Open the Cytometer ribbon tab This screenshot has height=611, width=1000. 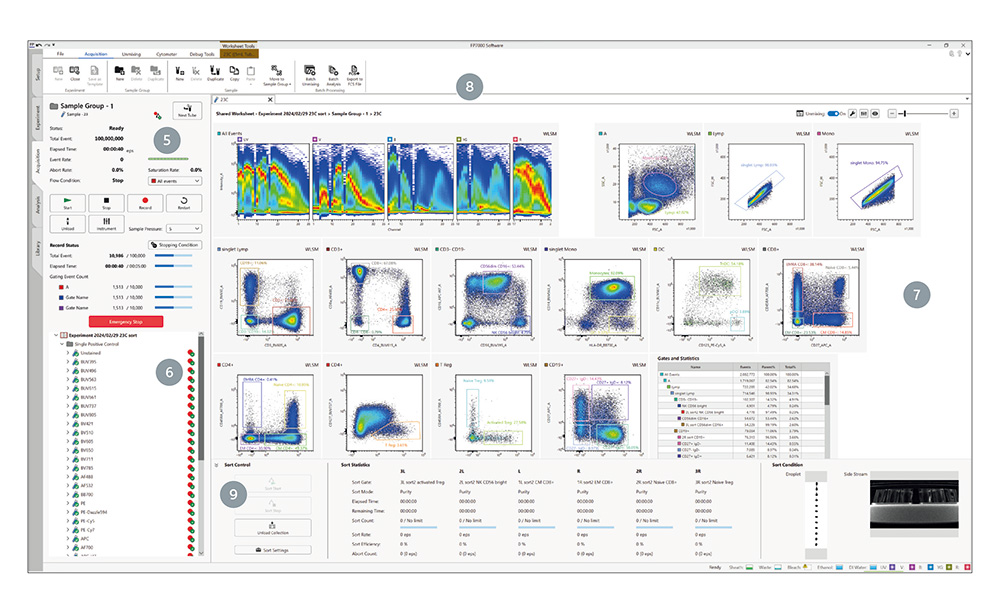click(167, 53)
